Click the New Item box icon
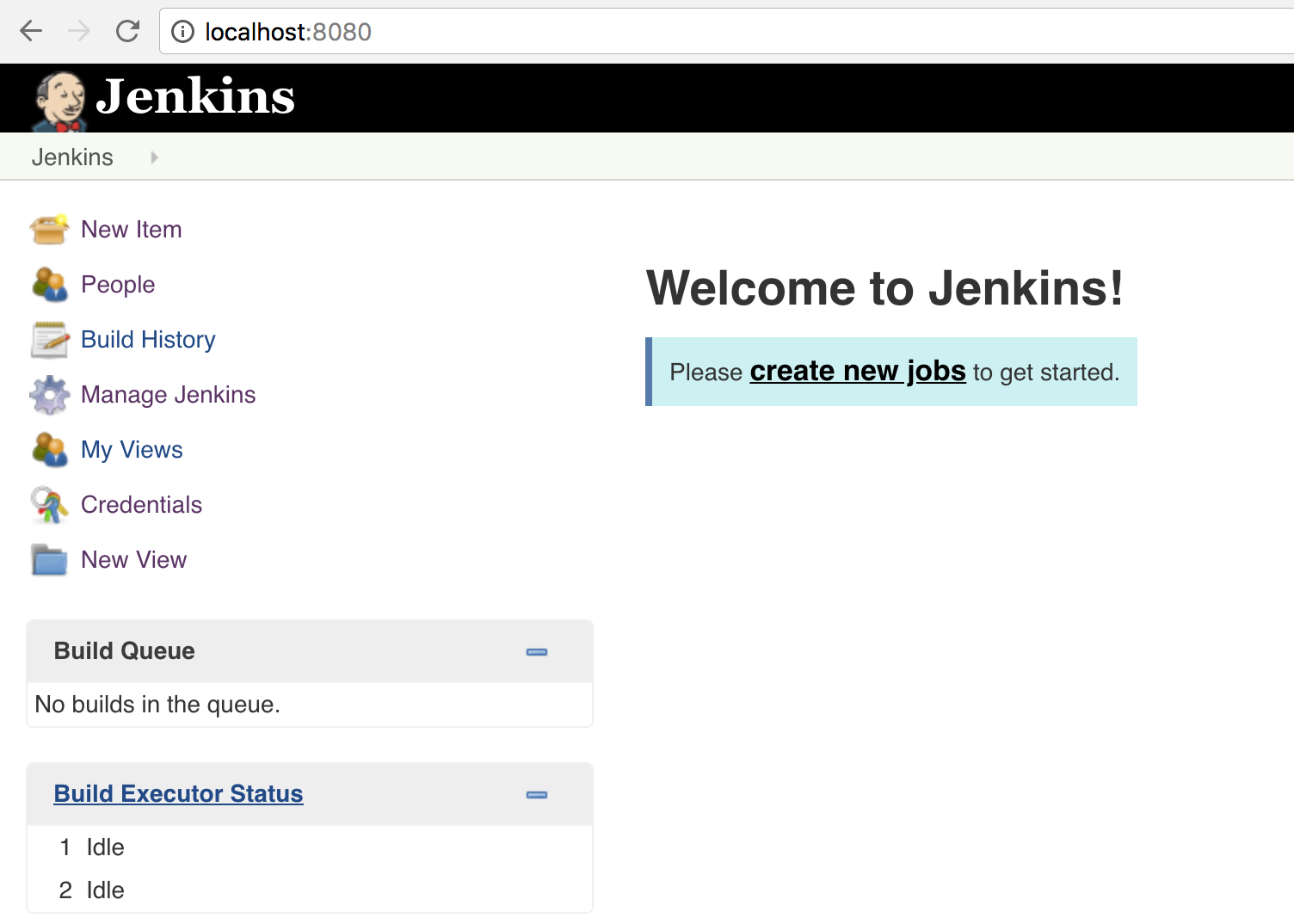The width and height of the screenshot is (1294, 924). [49, 230]
